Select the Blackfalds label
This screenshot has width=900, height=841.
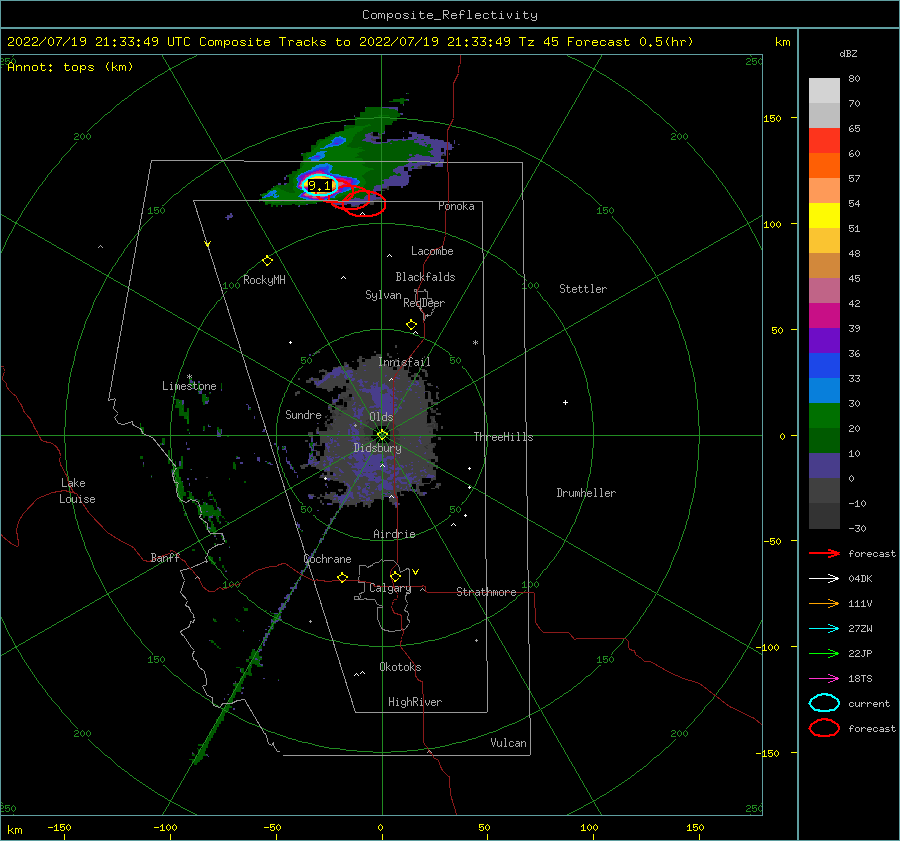tap(425, 277)
